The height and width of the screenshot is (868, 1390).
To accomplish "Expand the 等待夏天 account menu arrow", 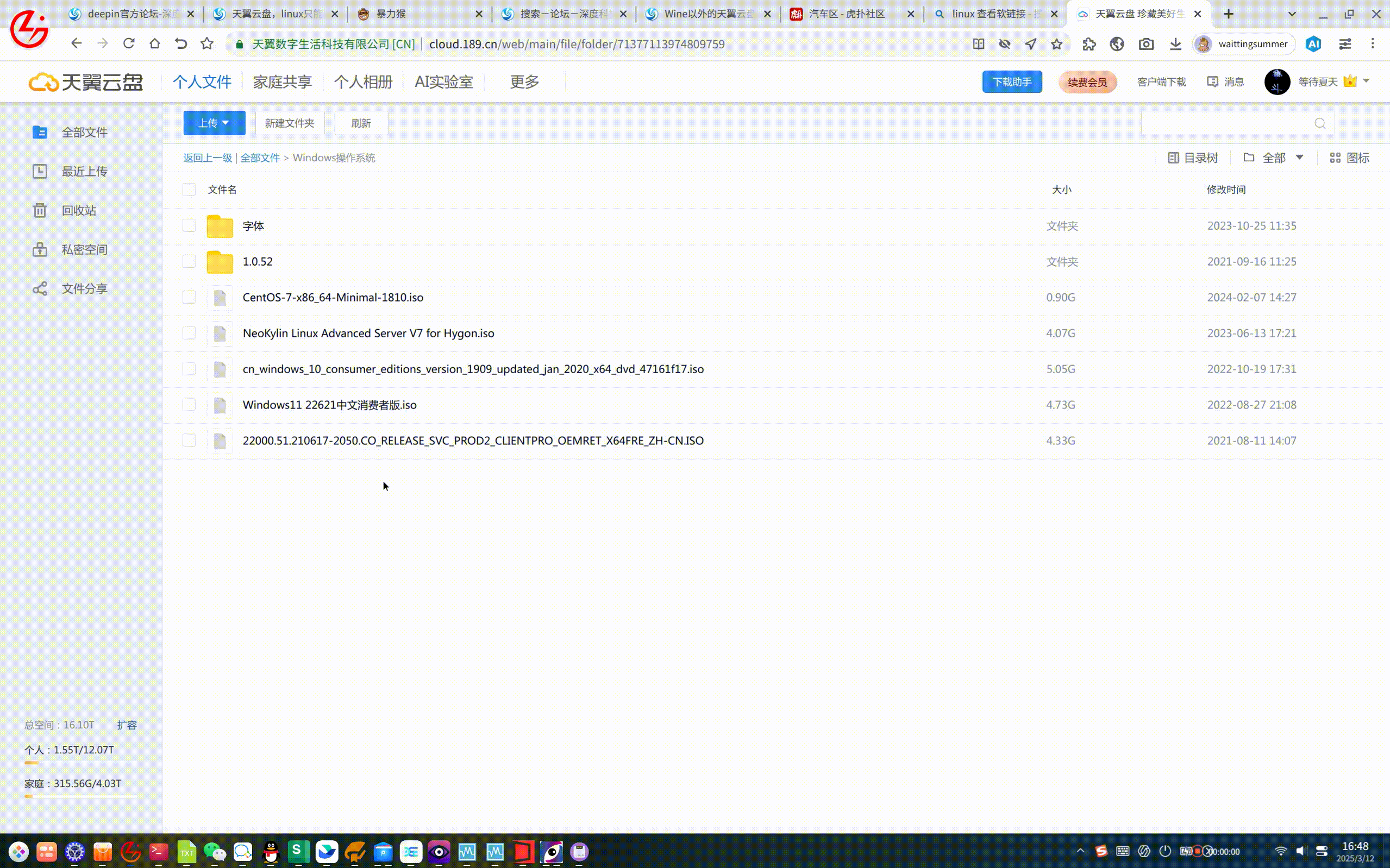I will (1366, 81).
